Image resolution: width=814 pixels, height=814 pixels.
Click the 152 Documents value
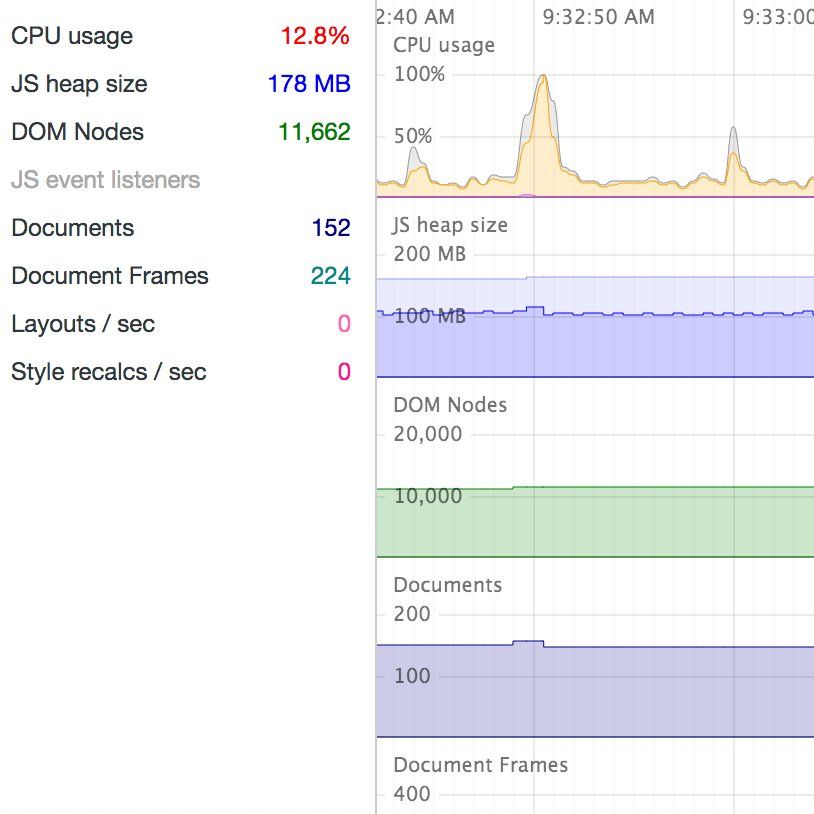click(x=331, y=228)
